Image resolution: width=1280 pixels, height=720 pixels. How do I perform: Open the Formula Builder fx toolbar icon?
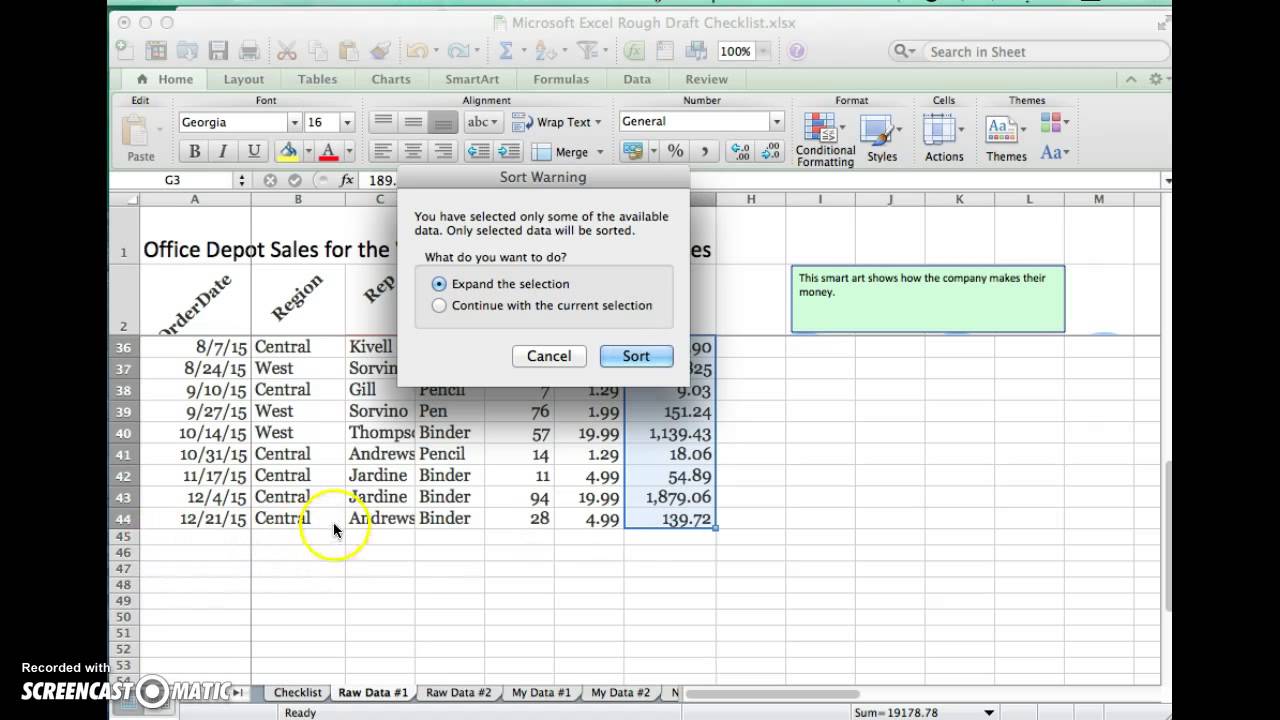(x=634, y=50)
